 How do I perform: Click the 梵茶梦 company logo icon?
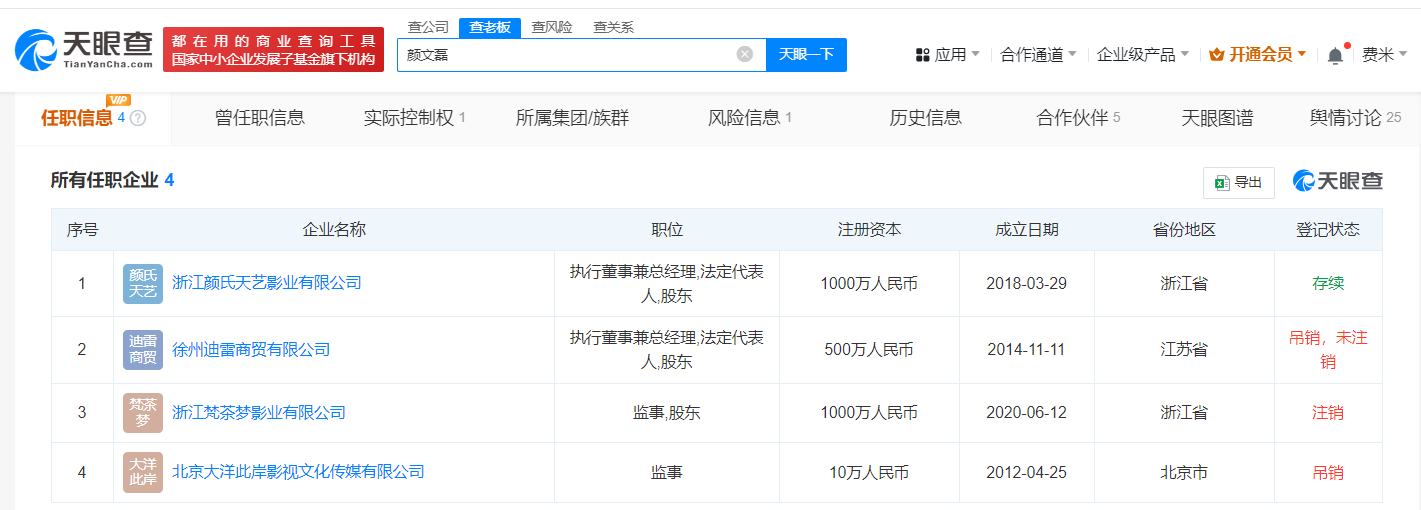[x=143, y=413]
